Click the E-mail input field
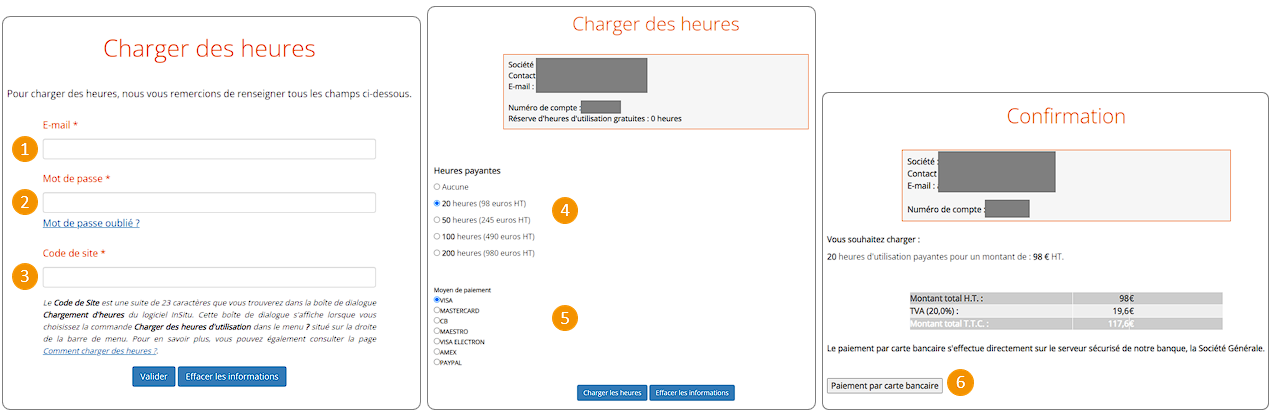The width and height of the screenshot is (1272, 413). [209, 149]
